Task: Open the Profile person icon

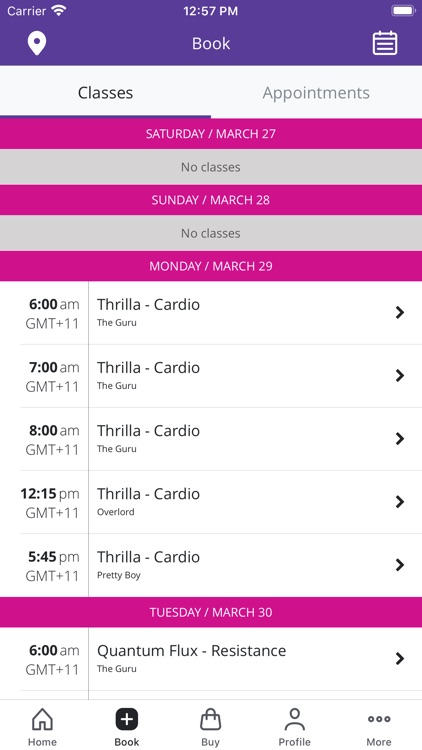Action: point(295,719)
